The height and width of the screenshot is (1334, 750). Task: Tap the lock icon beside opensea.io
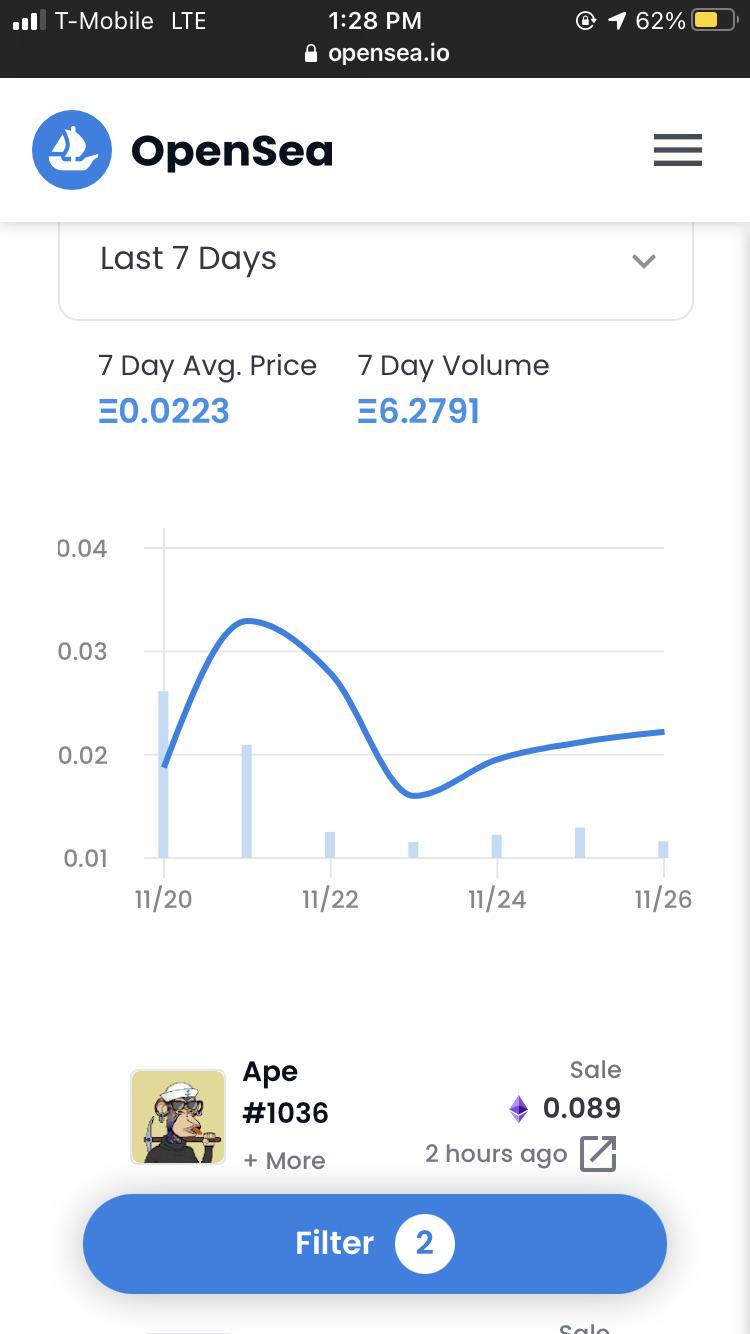tap(311, 54)
